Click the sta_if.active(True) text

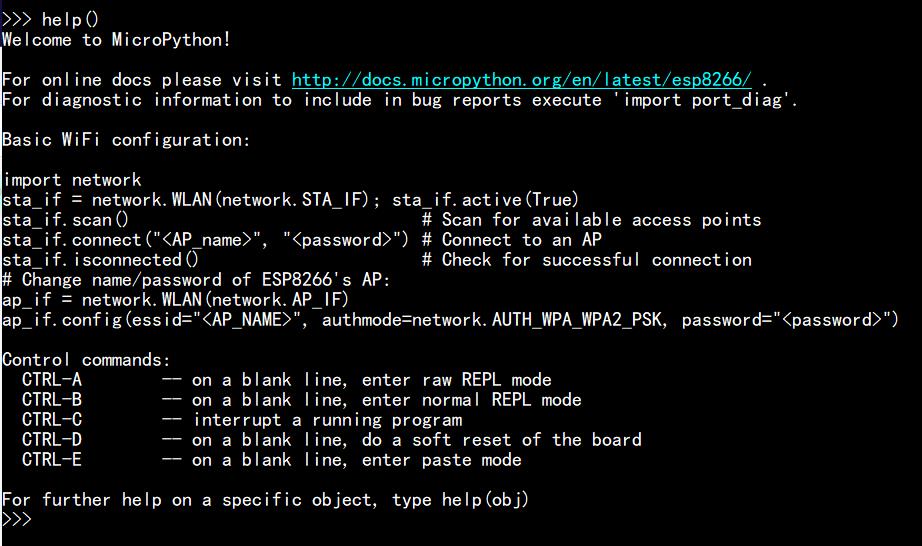tap(485, 200)
